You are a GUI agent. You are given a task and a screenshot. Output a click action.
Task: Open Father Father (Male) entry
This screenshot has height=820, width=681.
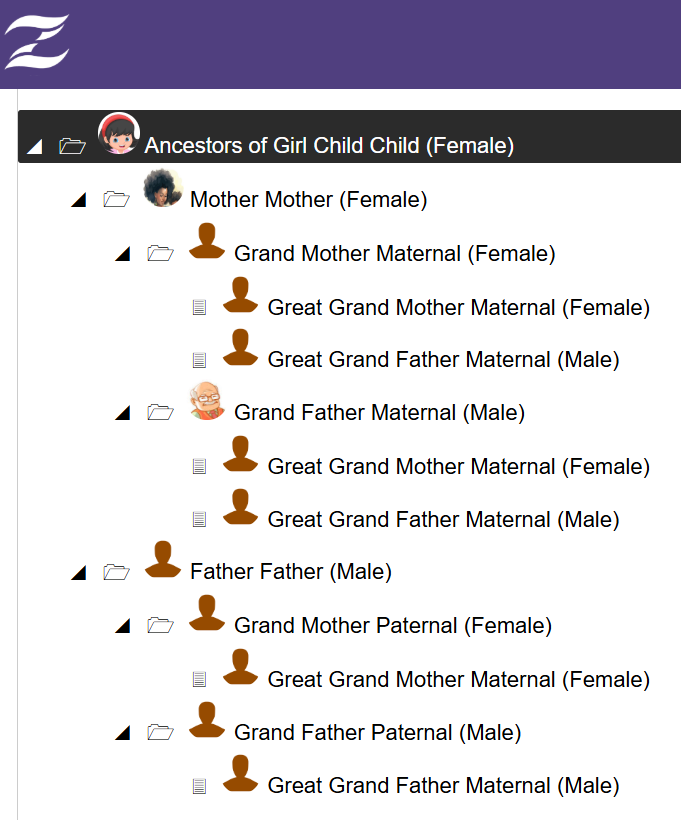pyautogui.click(x=290, y=572)
